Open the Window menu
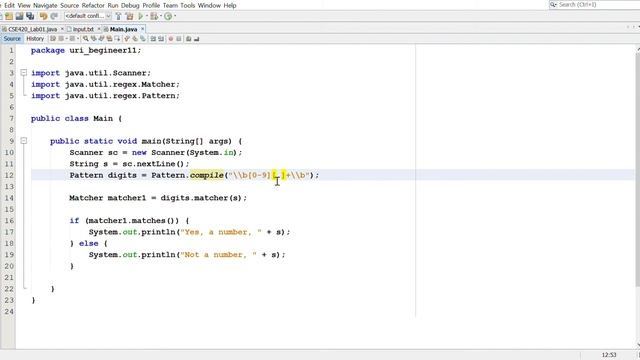This screenshot has width=640, height=360. click(209, 5)
